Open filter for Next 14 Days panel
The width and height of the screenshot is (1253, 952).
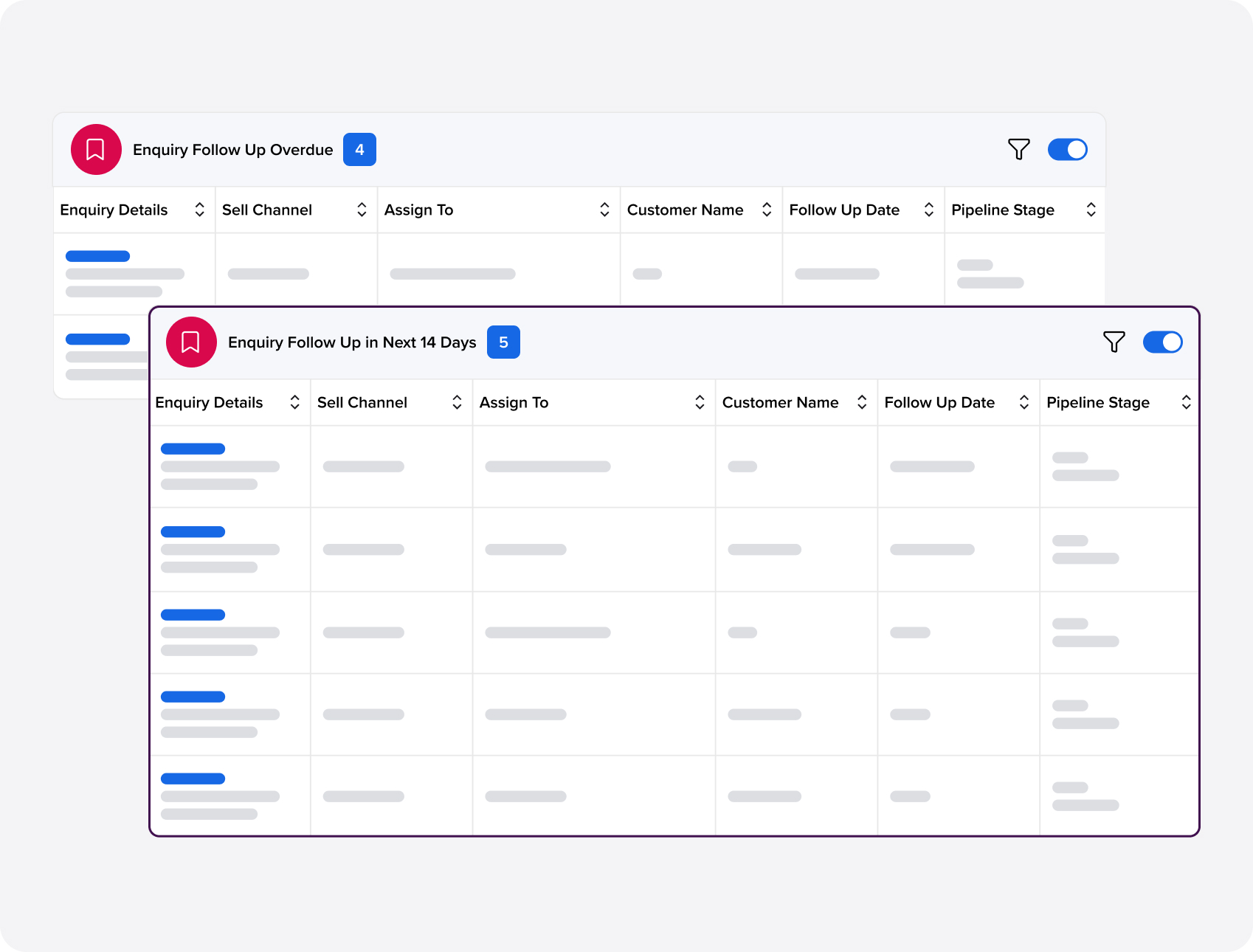[x=1114, y=342]
